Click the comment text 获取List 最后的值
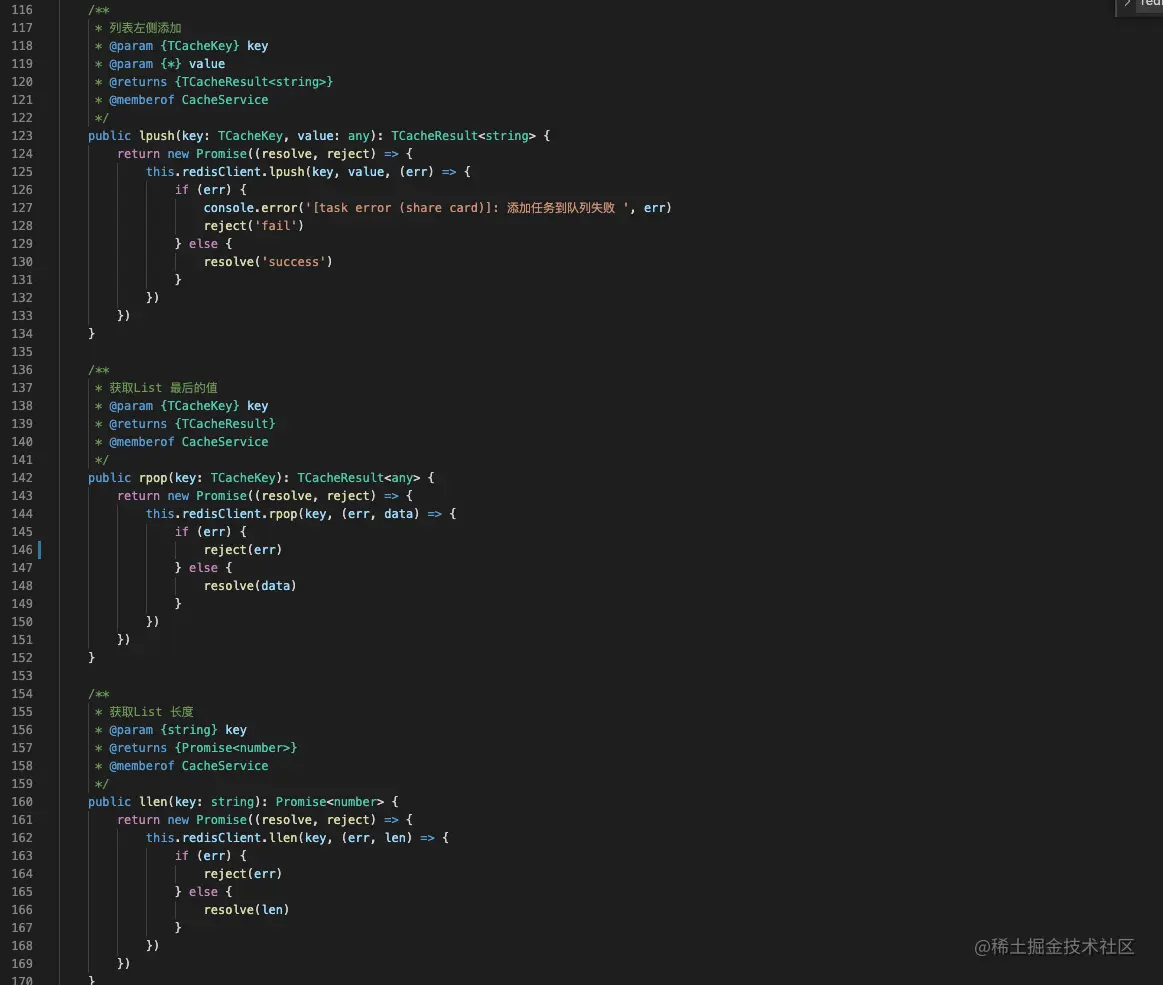This screenshot has height=985, width=1163. click(163, 388)
